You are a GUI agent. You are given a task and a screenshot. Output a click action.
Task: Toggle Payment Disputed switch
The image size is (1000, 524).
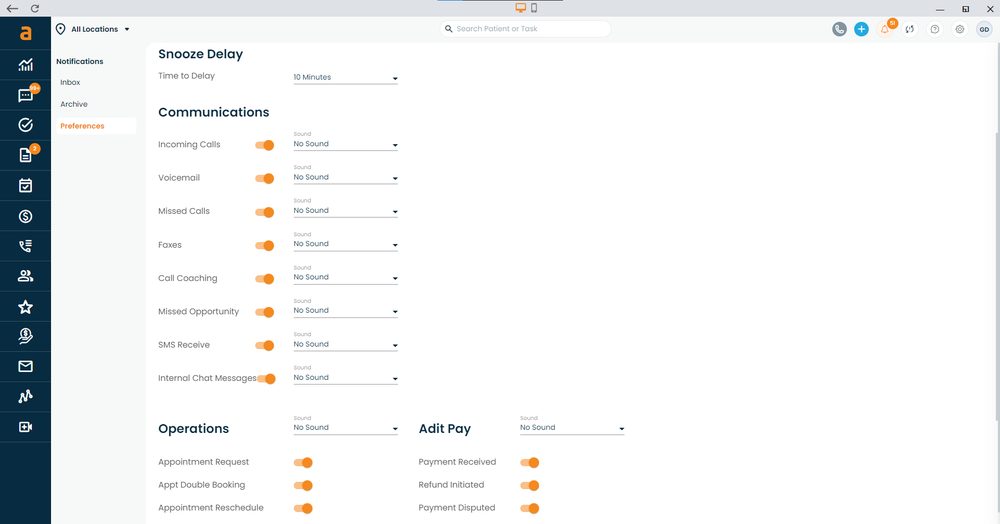[x=530, y=508]
